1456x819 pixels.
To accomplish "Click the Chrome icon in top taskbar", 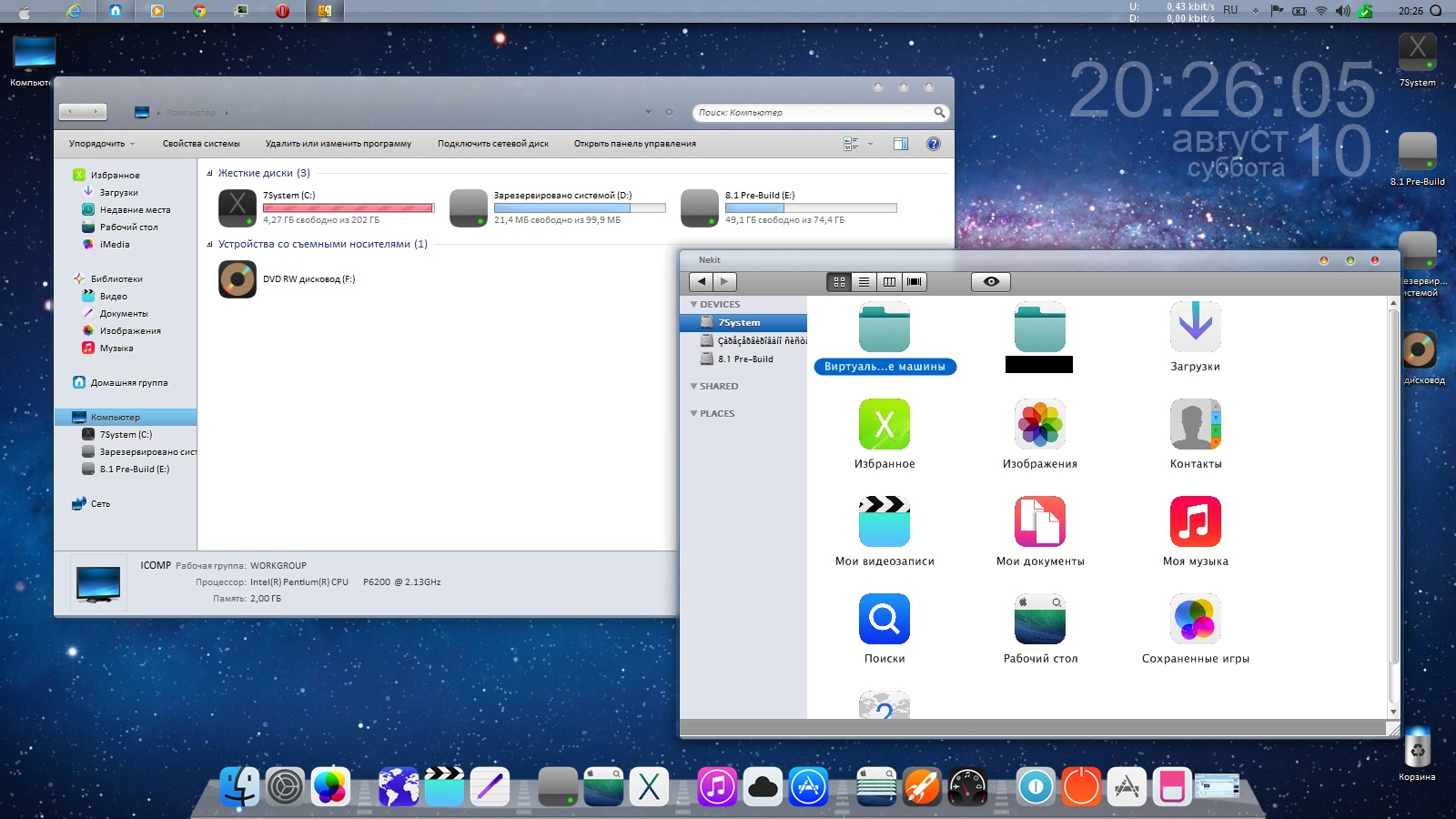I will [x=199, y=11].
